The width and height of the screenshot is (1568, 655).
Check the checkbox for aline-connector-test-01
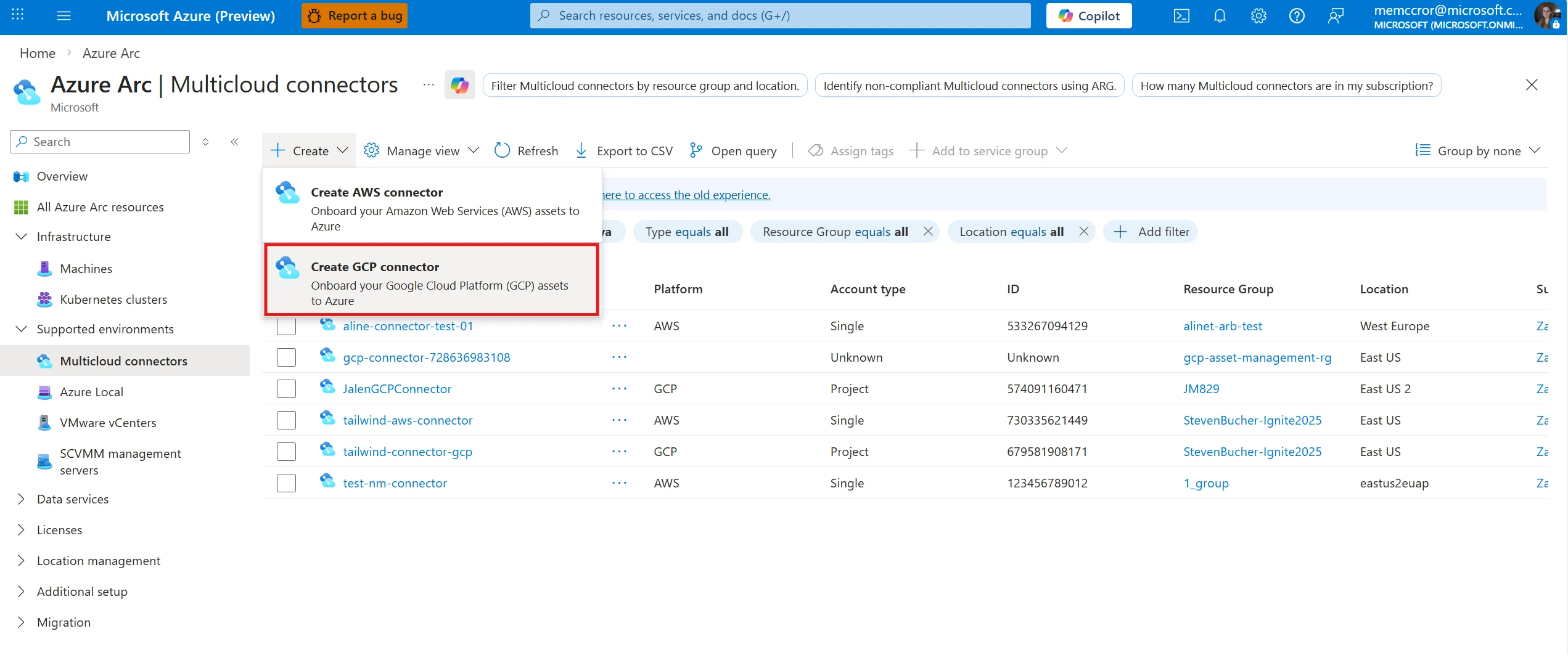coord(286,326)
